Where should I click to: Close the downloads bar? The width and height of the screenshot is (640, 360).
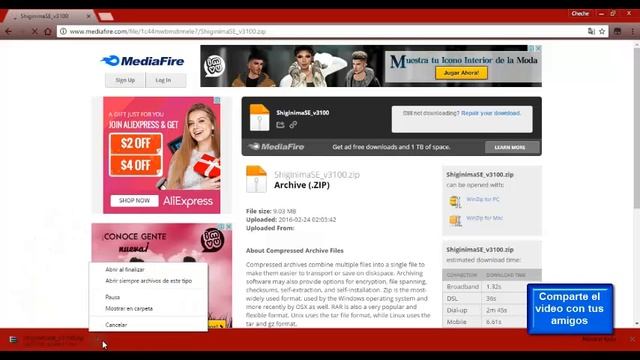pos(632,339)
